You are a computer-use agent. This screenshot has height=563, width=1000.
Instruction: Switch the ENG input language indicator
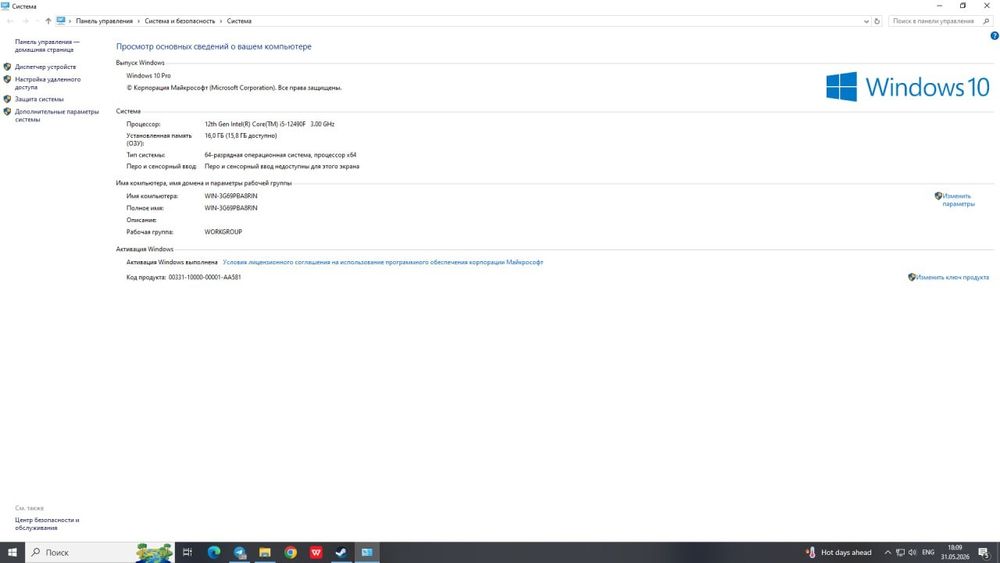point(929,552)
